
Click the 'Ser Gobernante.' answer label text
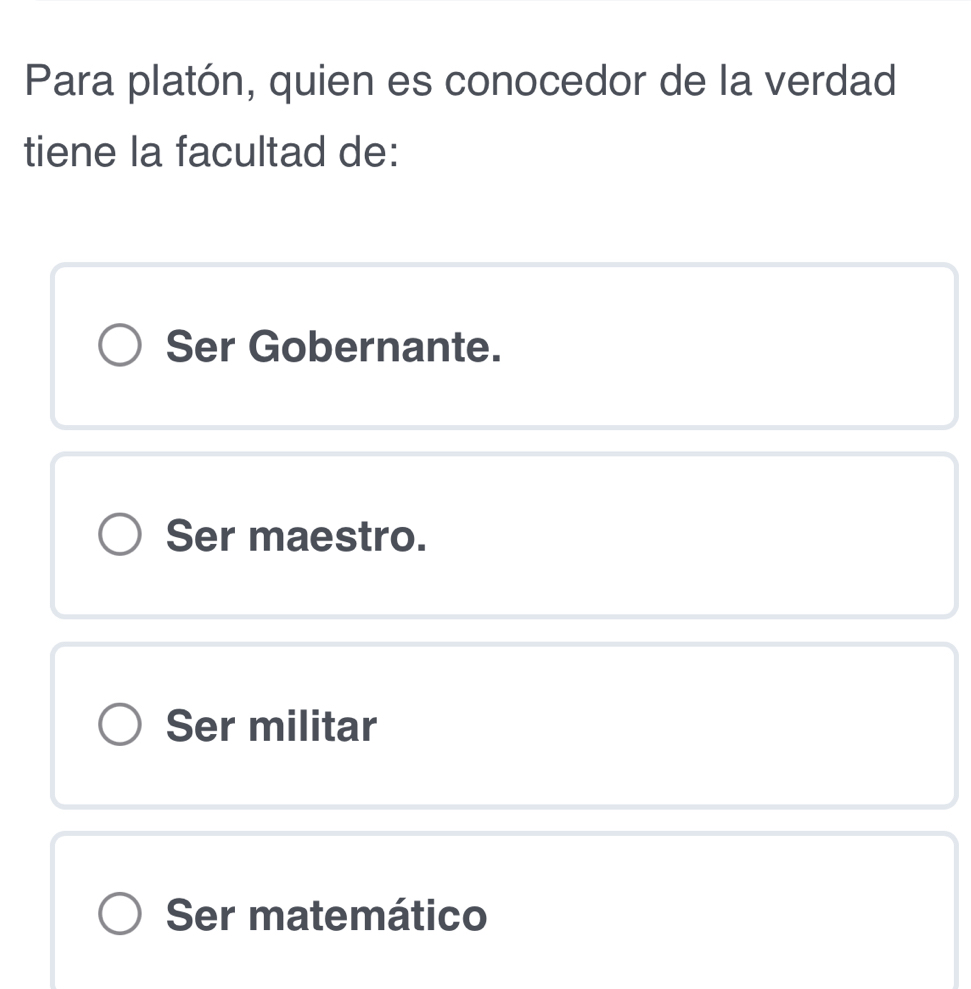tap(334, 347)
